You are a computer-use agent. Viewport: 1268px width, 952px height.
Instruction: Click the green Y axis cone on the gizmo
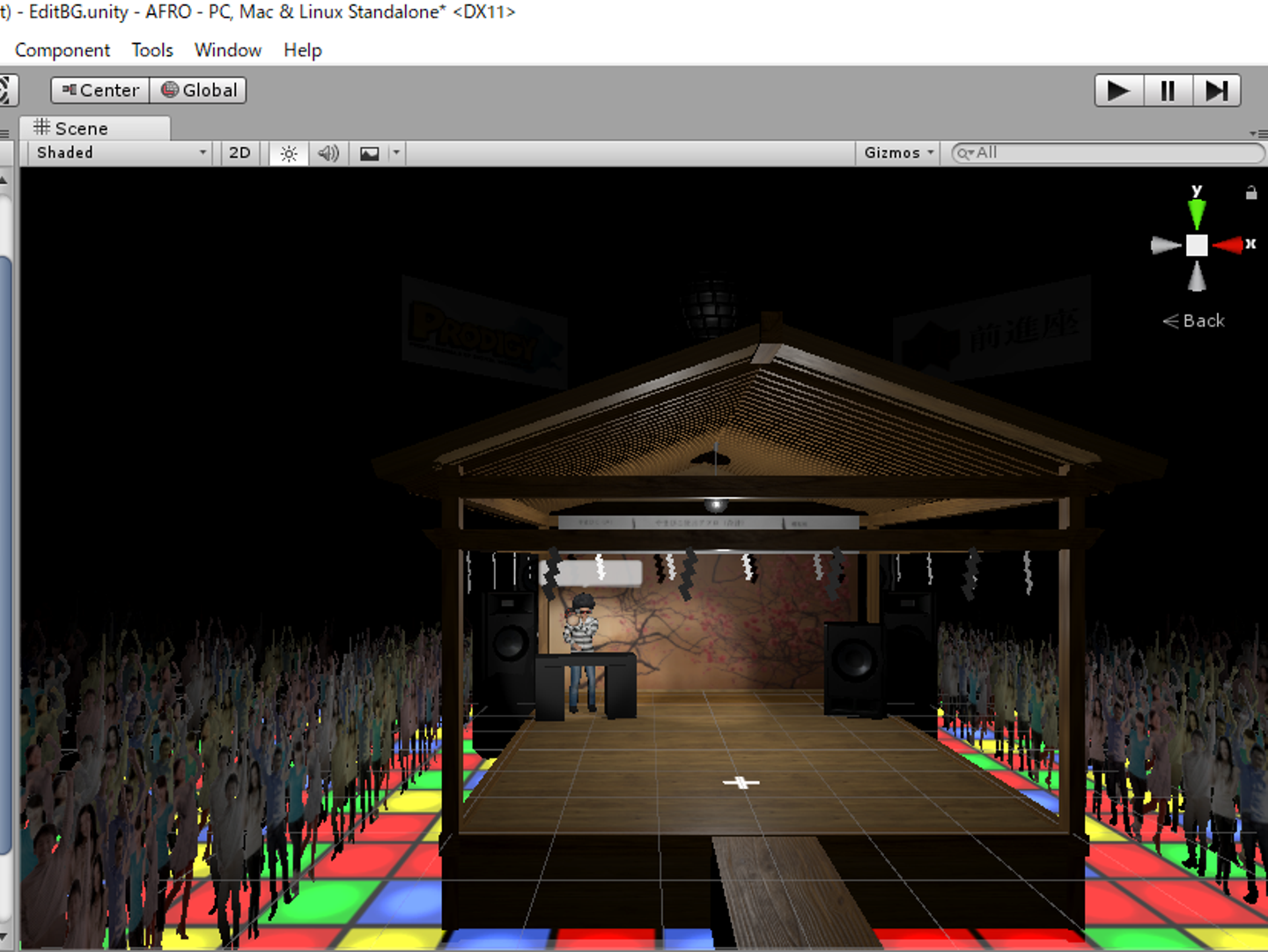(1196, 212)
